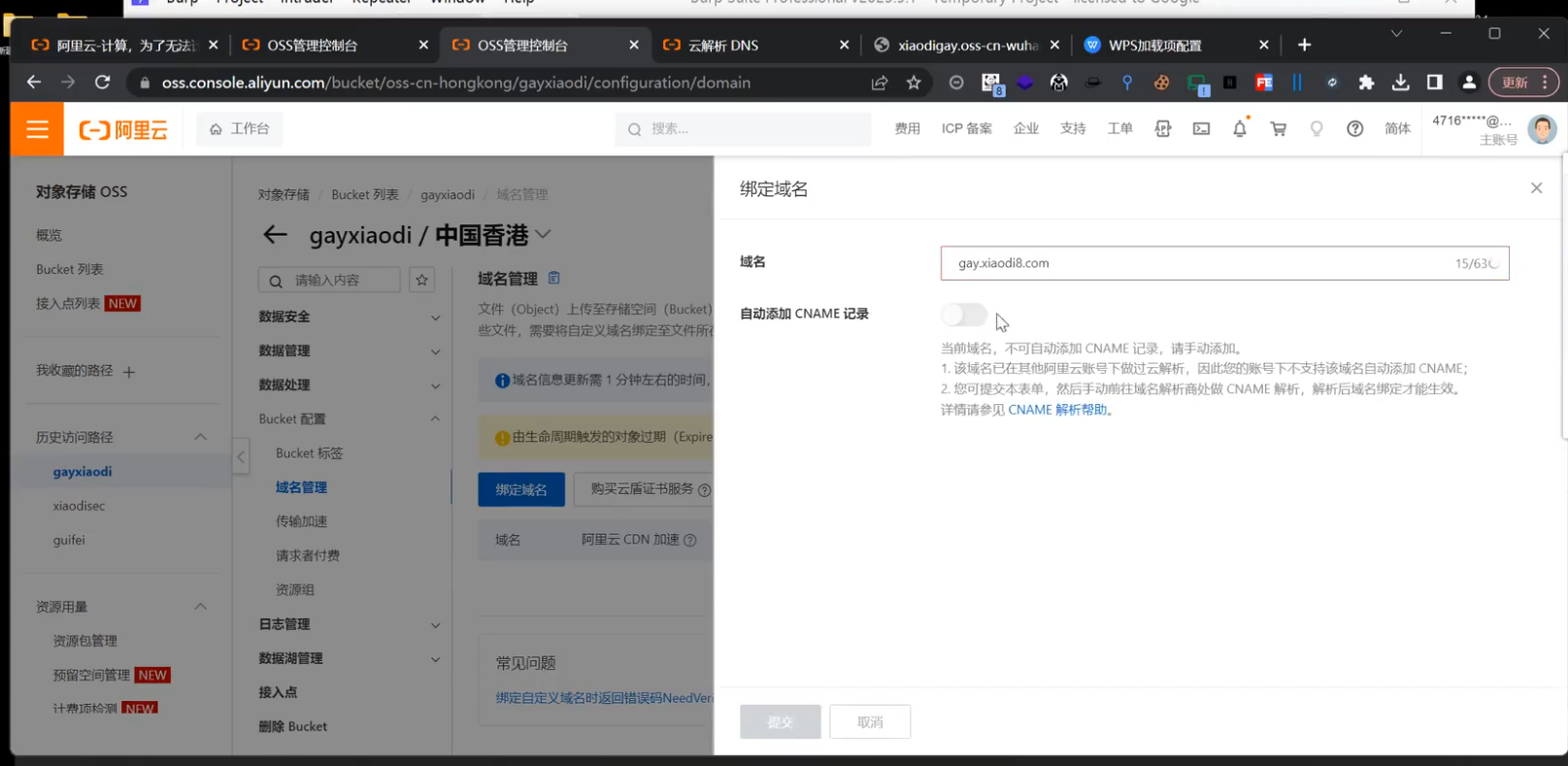Reload the current page
This screenshot has height=766, width=1568.
[102, 83]
